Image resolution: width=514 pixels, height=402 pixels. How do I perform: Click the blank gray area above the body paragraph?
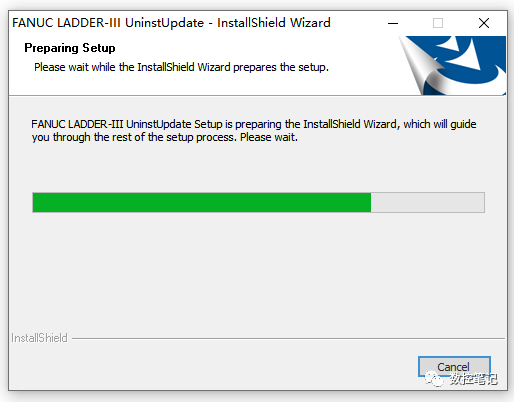click(x=258, y=107)
